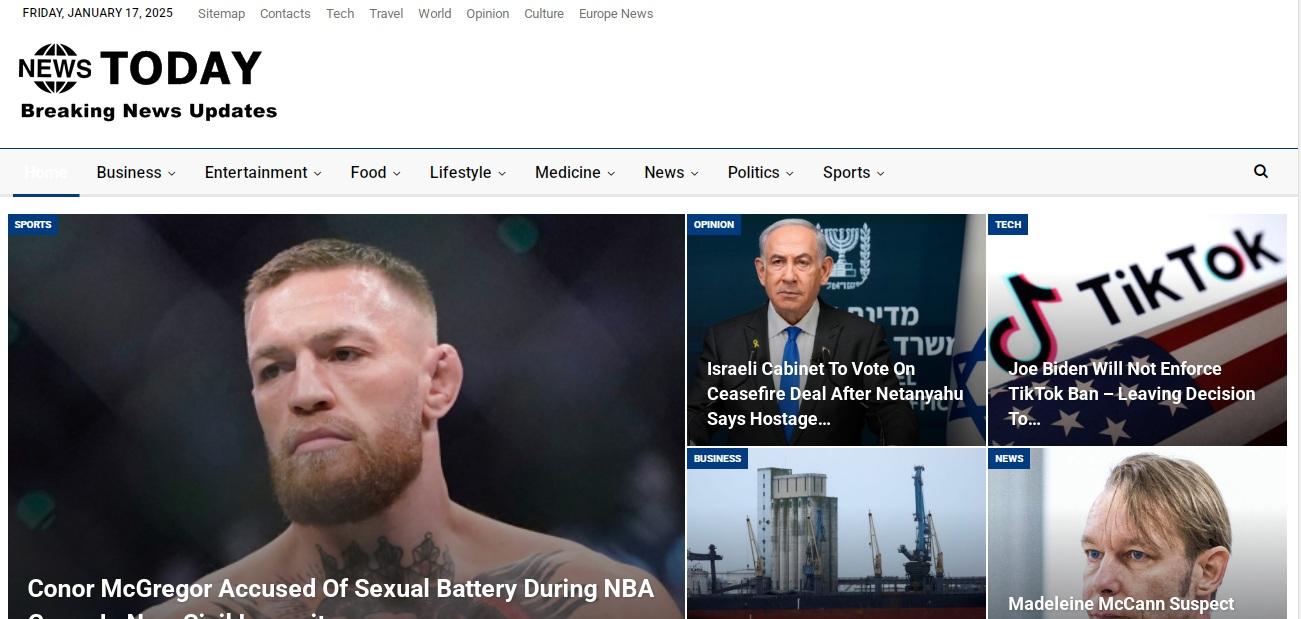The width and height of the screenshot is (1301, 619).
Task: Expand the Food menu chevron
Action: tap(397, 173)
